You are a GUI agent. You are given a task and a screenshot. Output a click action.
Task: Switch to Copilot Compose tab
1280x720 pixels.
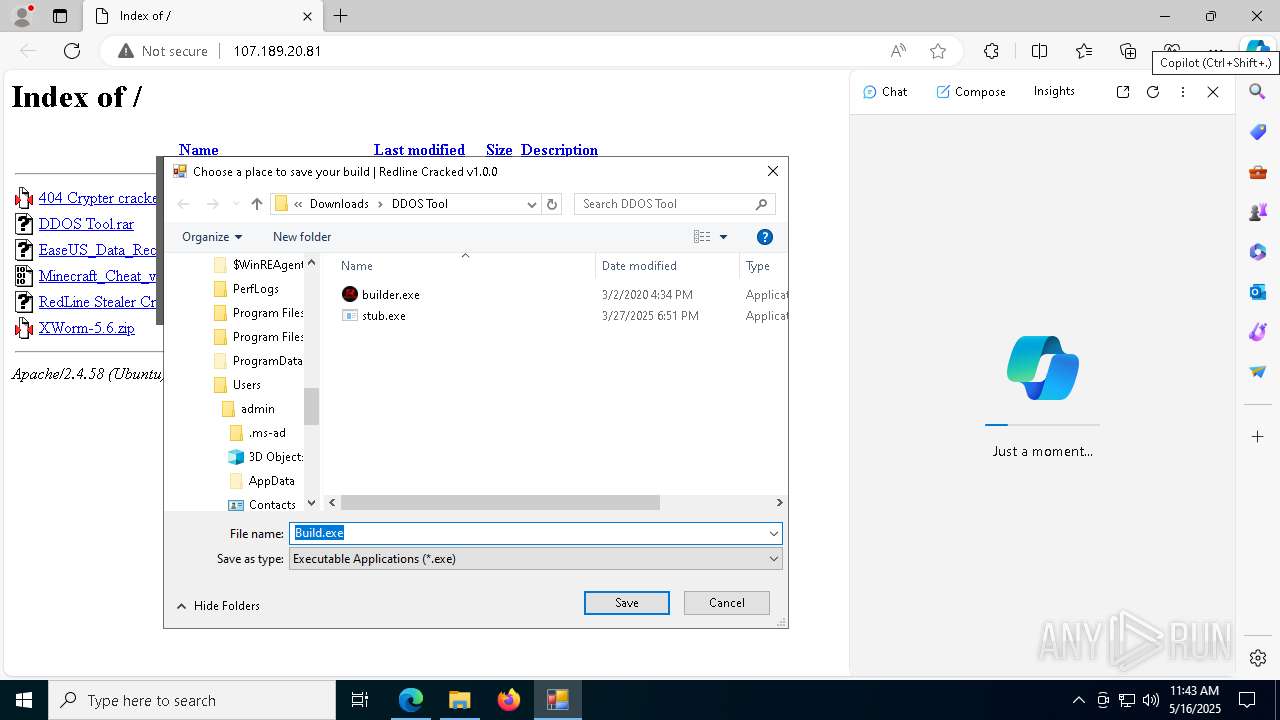click(x=971, y=91)
